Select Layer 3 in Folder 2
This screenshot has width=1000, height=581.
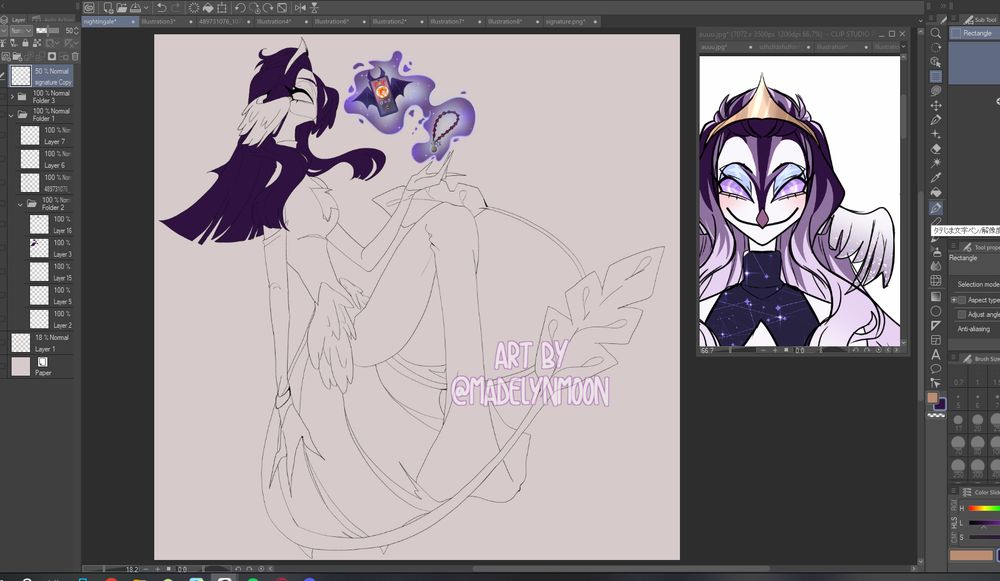(49, 248)
